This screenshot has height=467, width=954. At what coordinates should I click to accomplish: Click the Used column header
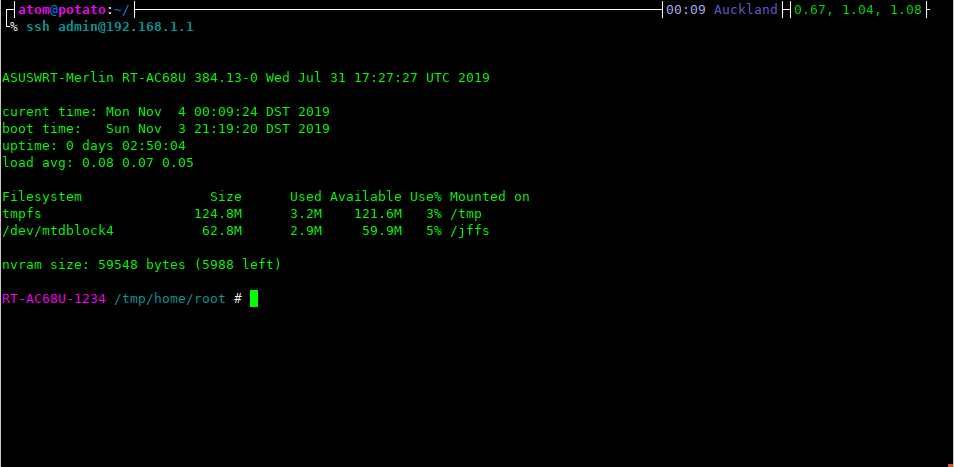coord(305,197)
